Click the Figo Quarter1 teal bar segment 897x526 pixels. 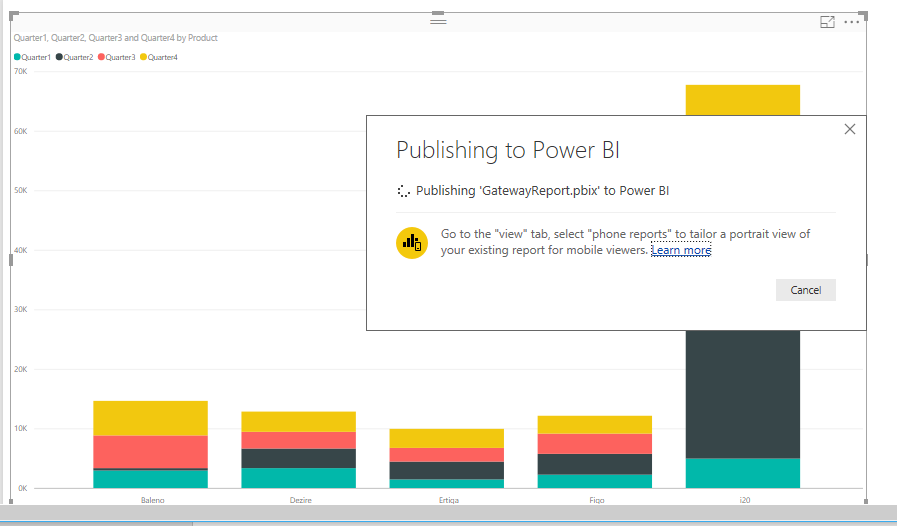[x=595, y=481]
